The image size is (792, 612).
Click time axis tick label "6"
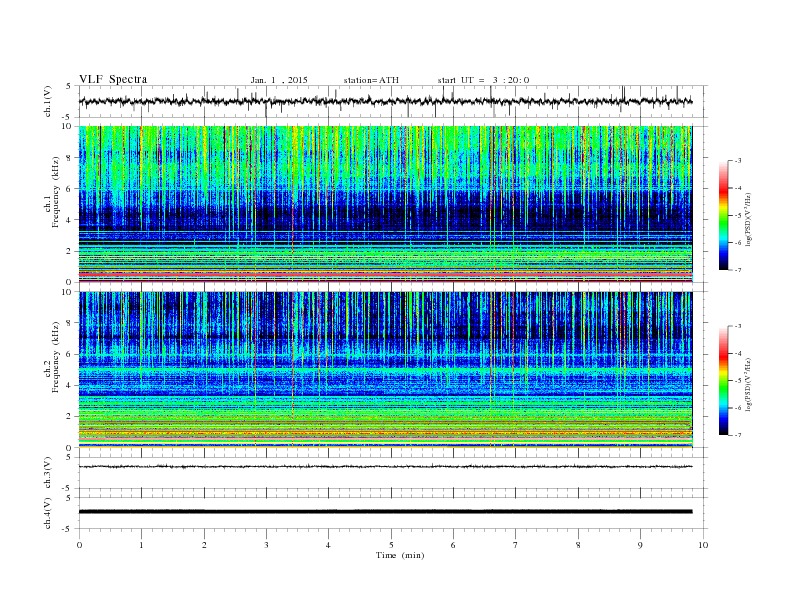click(453, 545)
